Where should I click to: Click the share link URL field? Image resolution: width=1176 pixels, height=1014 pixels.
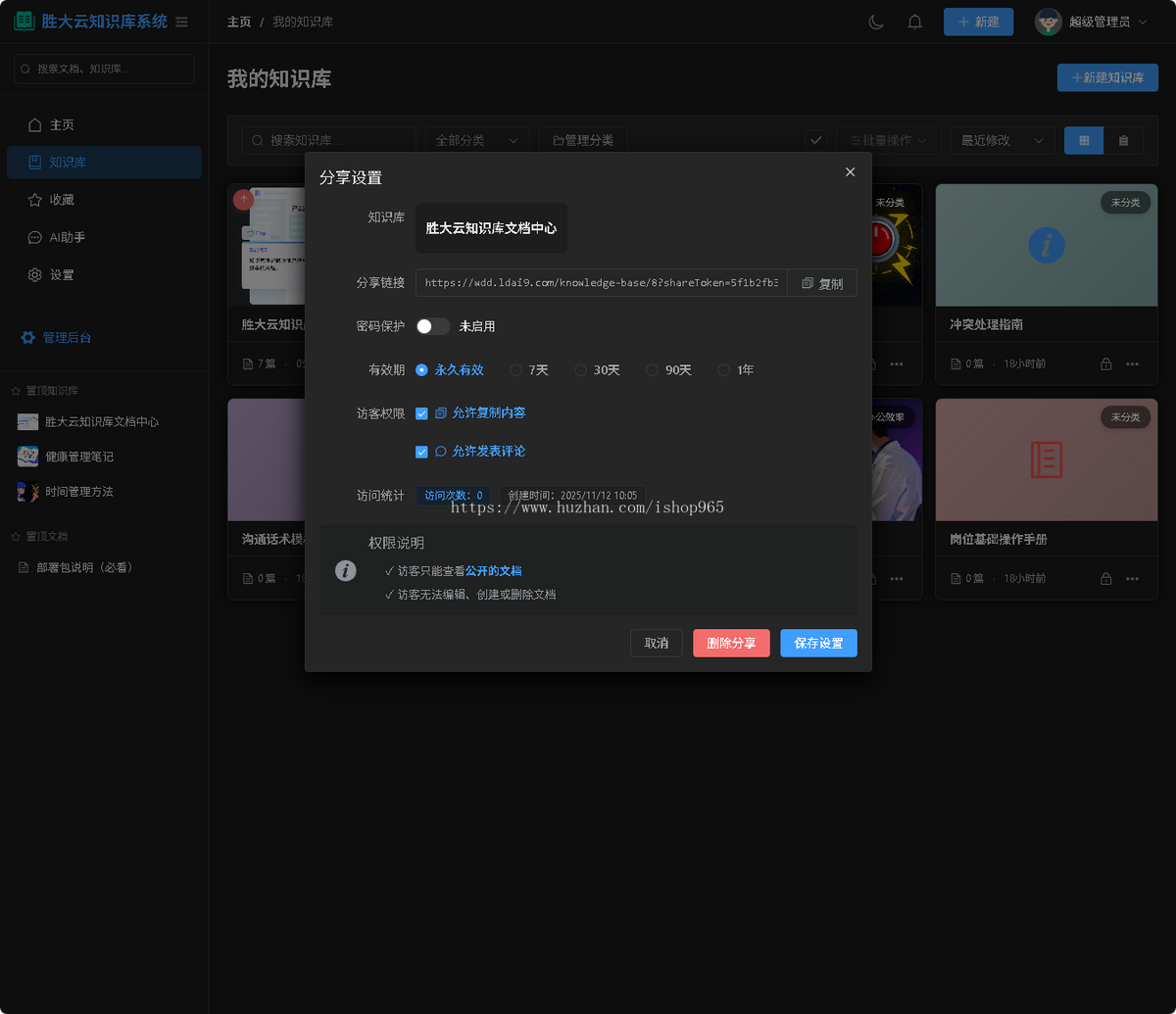[x=602, y=283]
